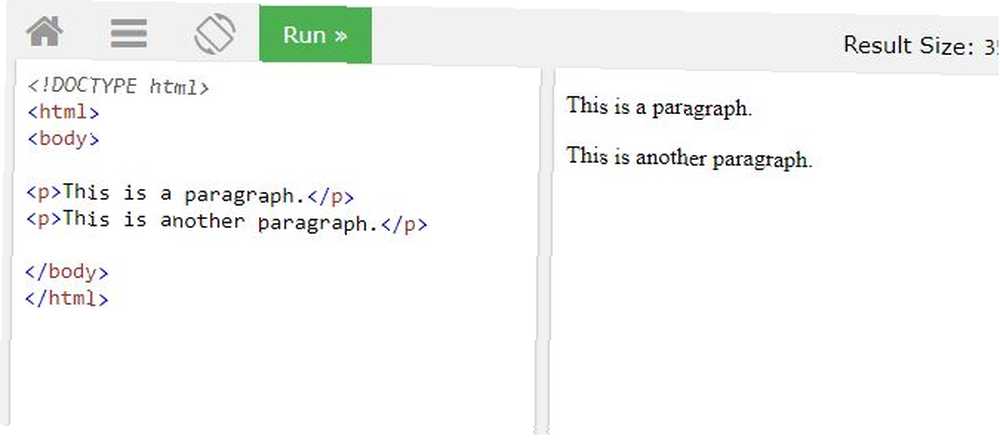Screen dimensions: 1000x445
Task: Click empty area of the result pane
Action: pyautogui.click(x=772, y=300)
